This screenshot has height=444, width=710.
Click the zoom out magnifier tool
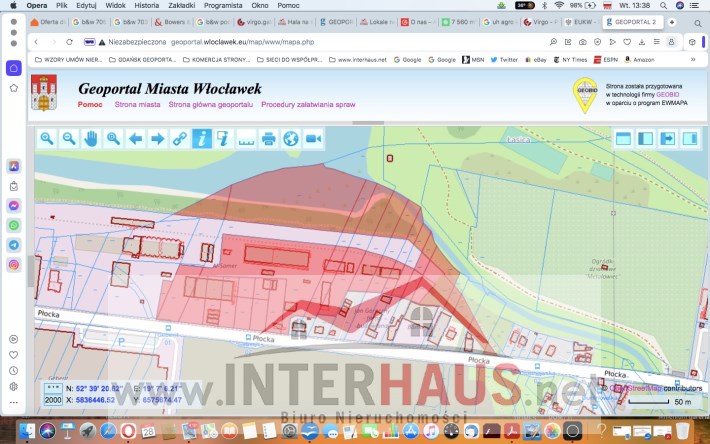(69, 139)
